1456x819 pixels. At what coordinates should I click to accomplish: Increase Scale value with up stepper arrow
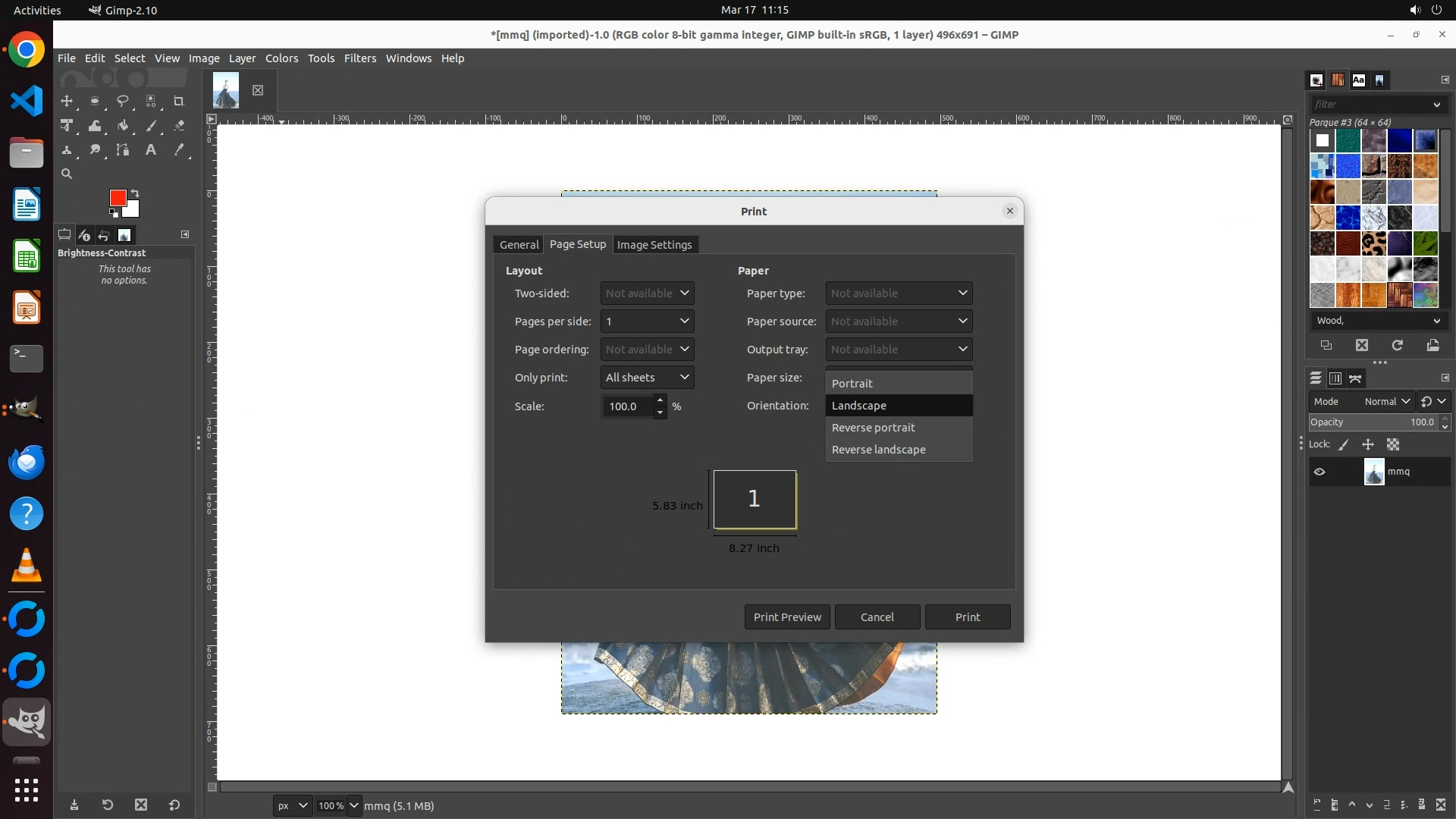(x=660, y=400)
